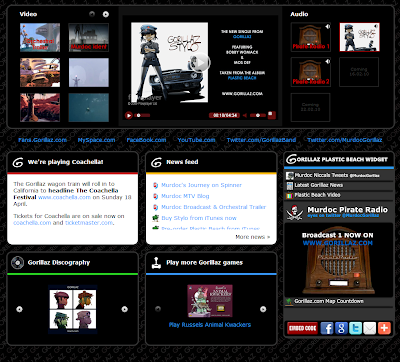Select the Pirate Radio 2 audio thumbnail

pyautogui.click(x=311, y=72)
